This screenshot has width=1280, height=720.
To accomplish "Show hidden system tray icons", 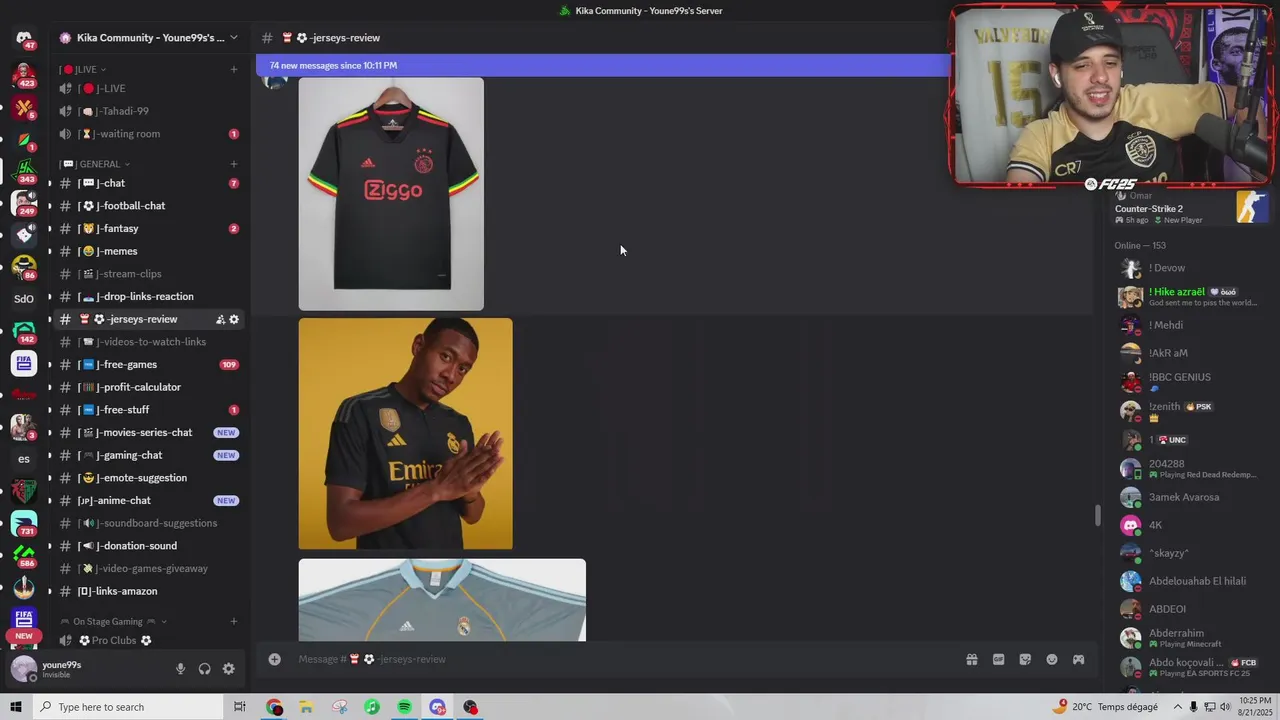I will pyautogui.click(x=1177, y=707).
